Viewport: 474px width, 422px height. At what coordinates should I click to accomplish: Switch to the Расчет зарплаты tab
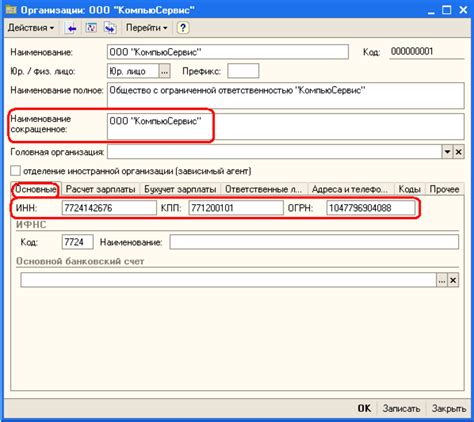[x=100, y=189]
